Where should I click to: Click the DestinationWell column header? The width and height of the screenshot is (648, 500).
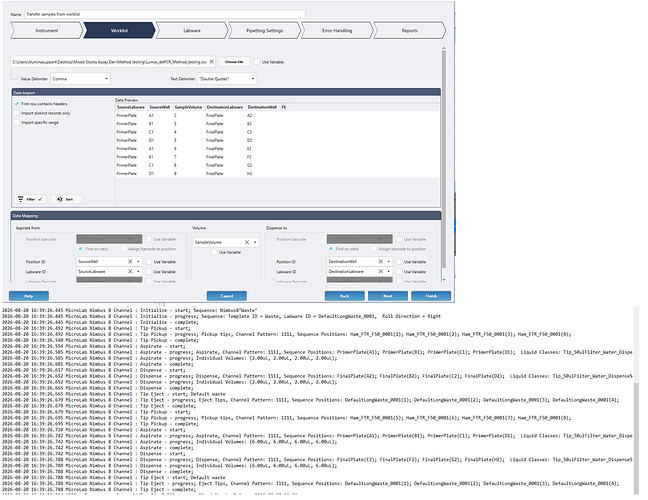tap(262, 107)
